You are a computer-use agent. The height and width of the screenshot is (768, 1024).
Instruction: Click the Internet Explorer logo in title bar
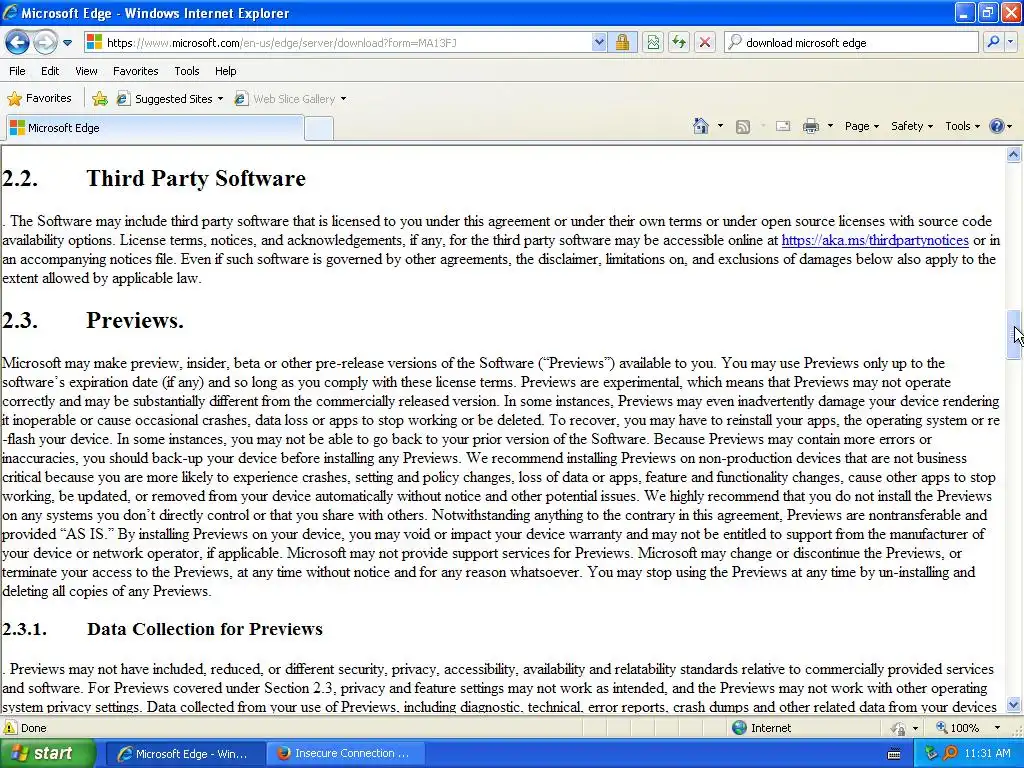(x=10, y=13)
